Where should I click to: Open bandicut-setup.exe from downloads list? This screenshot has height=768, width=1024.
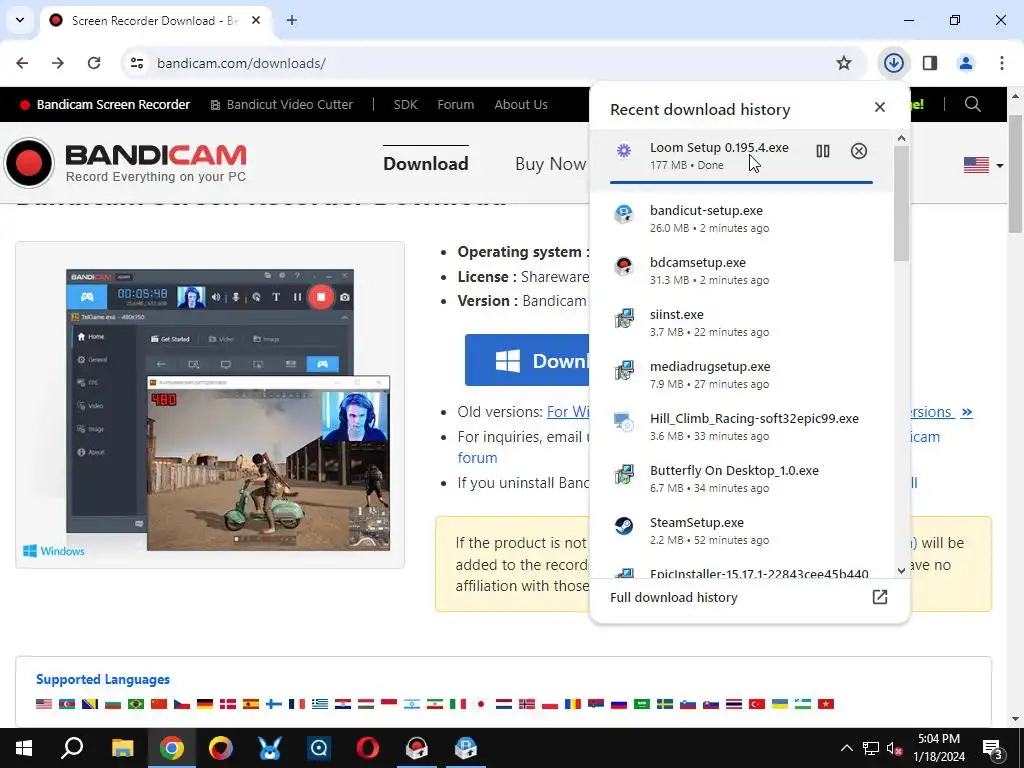click(741, 219)
